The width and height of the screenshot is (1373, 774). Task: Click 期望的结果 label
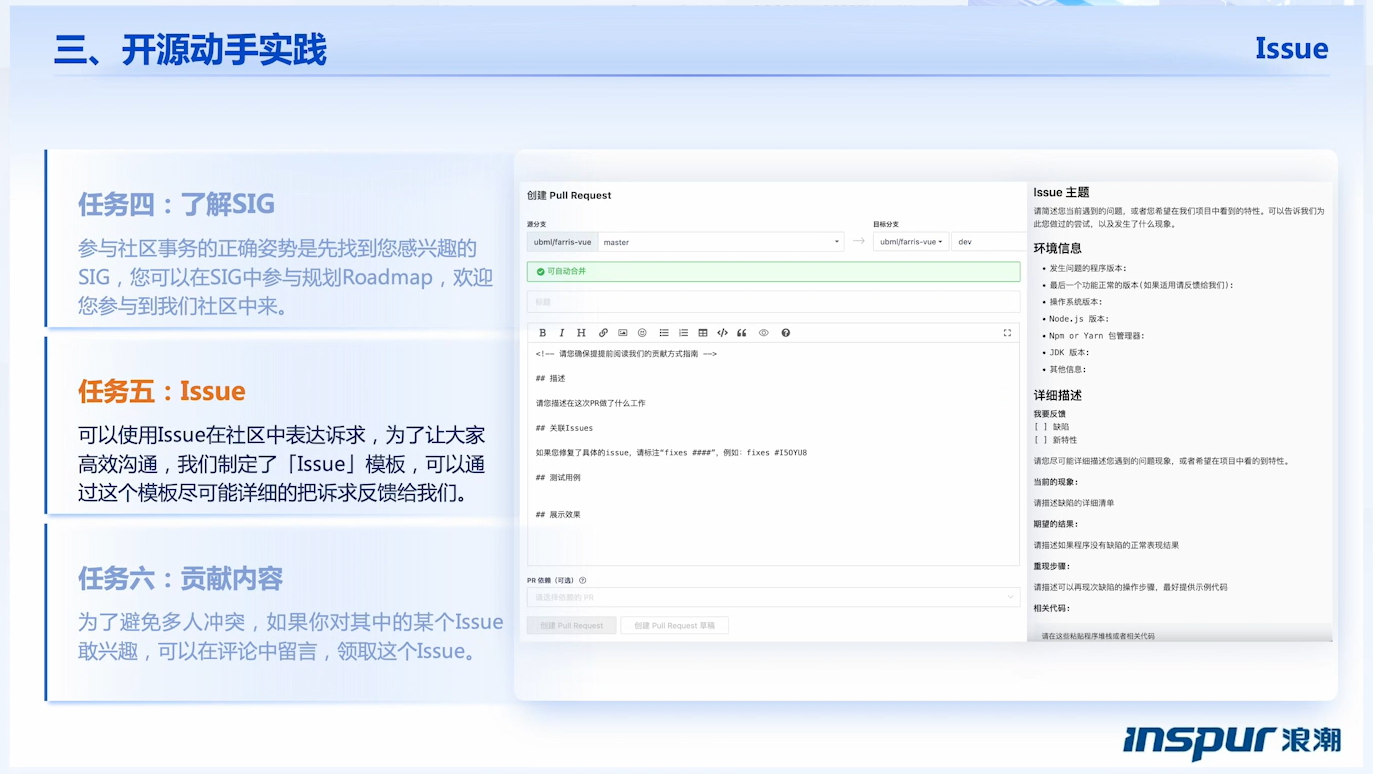1056,524
